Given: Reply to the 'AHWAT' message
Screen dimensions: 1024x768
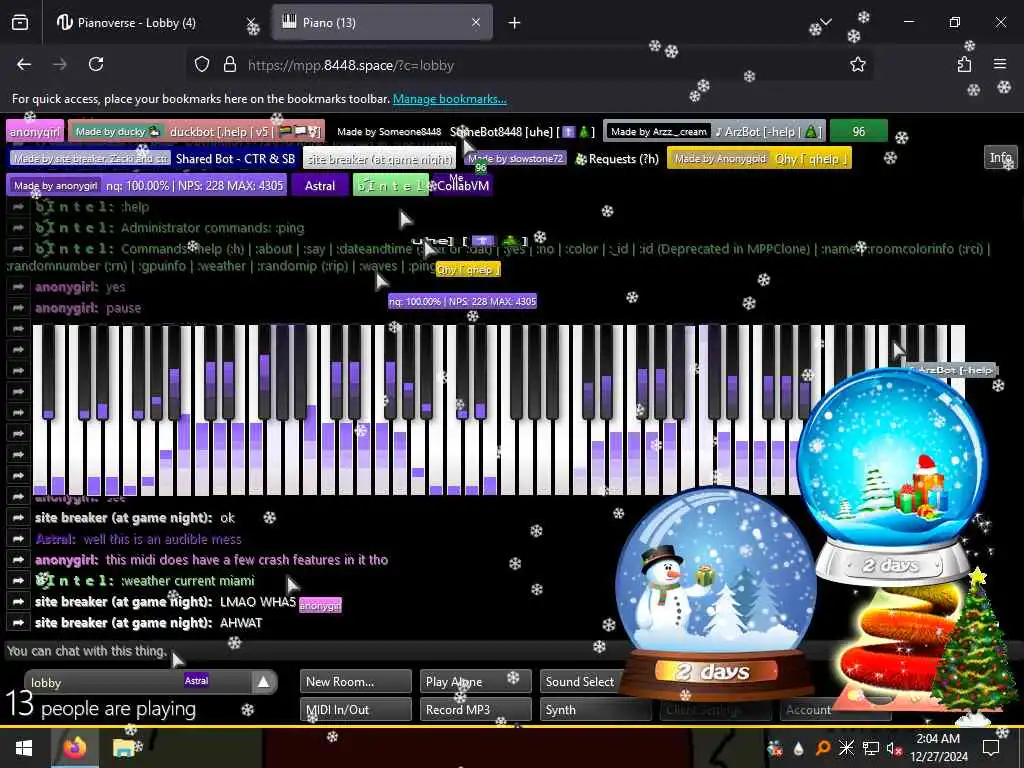Looking at the screenshot, I should [18, 622].
